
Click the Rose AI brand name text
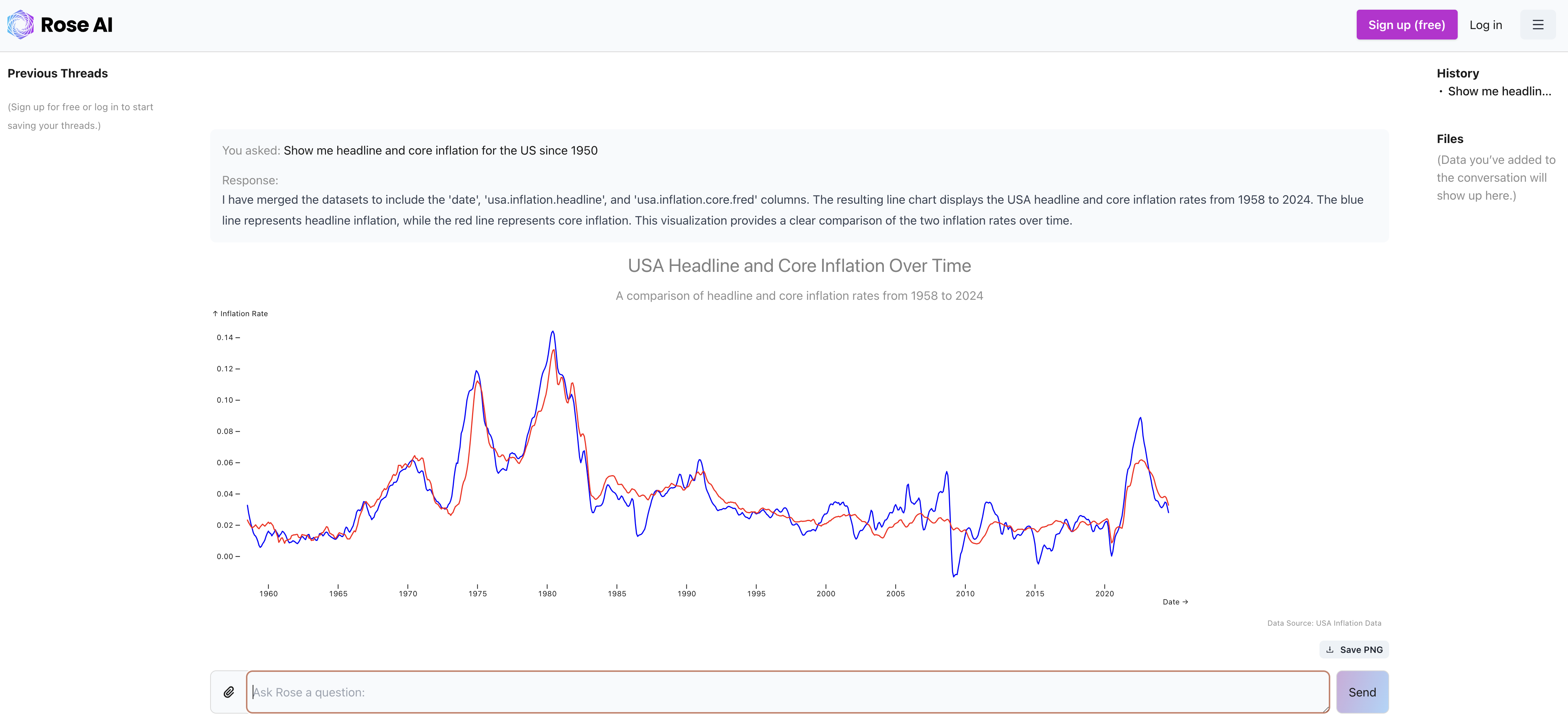(77, 25)
